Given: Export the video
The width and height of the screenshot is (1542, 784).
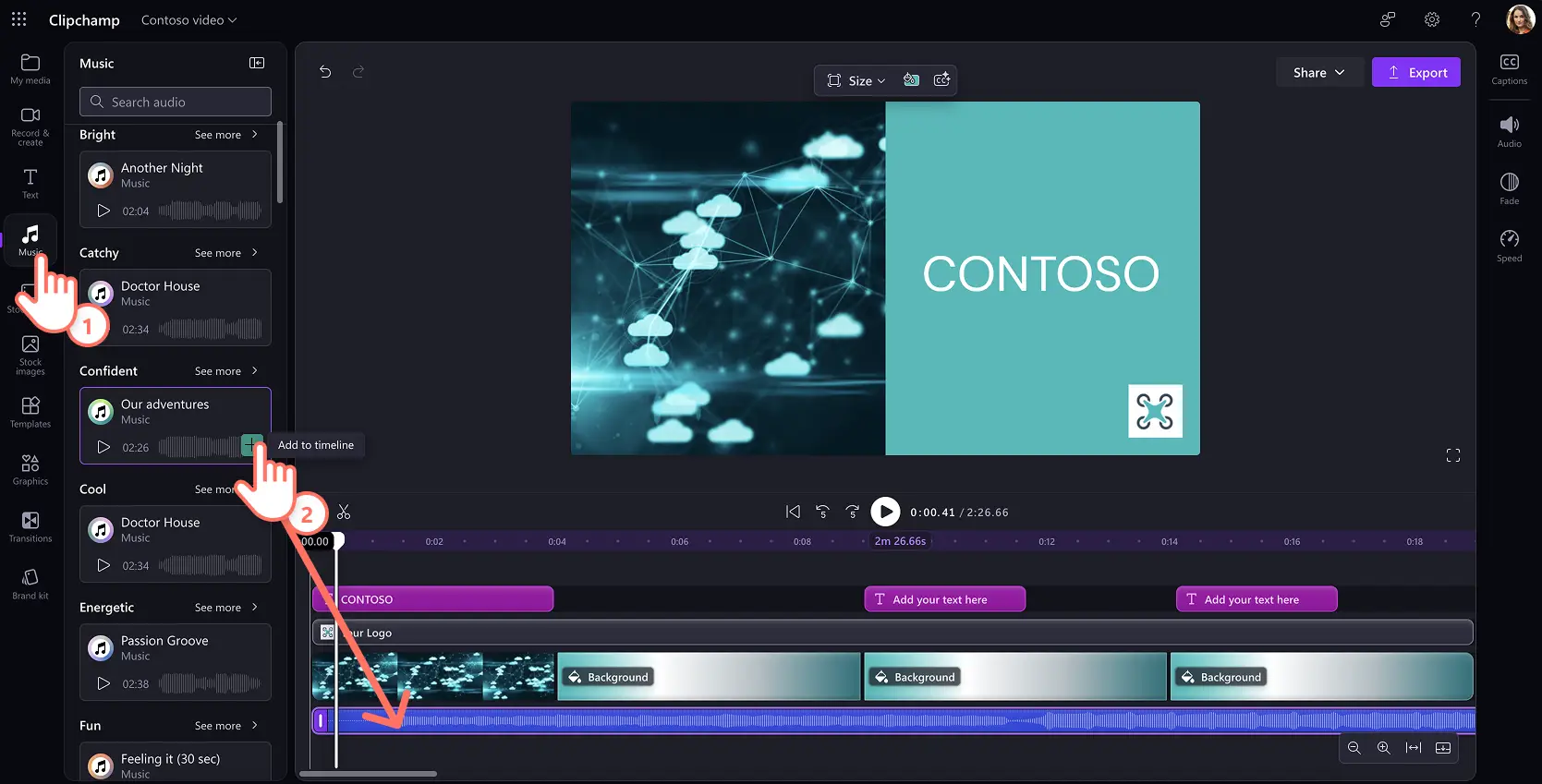Looking at the screenshot, I should click(1416, 72).
